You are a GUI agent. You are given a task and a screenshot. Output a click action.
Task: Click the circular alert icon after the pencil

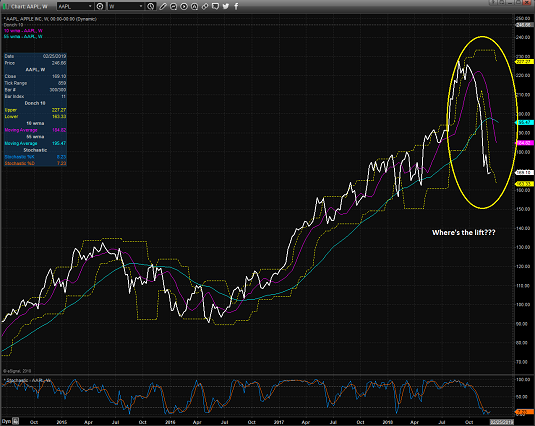point(173,6)
